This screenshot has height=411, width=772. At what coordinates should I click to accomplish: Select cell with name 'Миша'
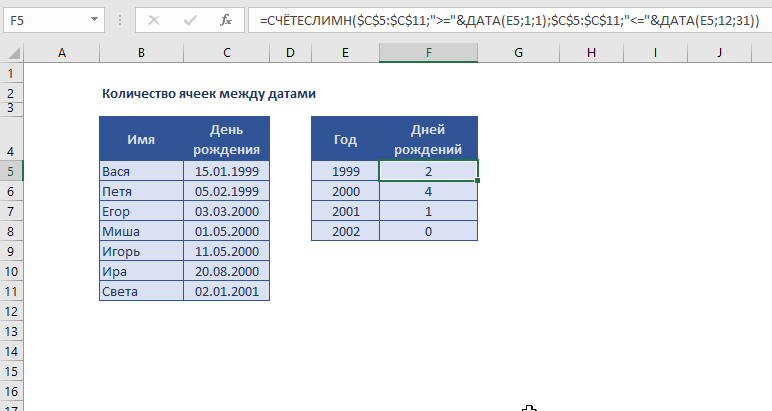(141, 231)
